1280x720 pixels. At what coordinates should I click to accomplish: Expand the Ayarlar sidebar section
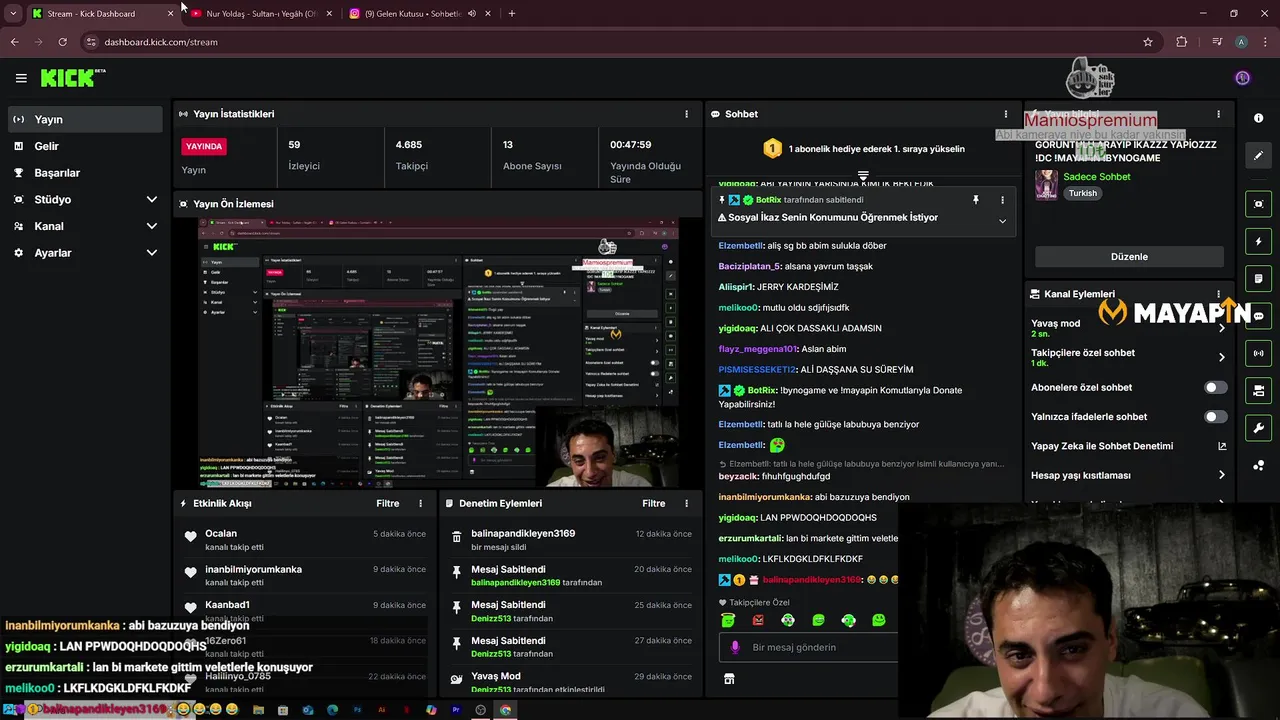tap(151, 253)
